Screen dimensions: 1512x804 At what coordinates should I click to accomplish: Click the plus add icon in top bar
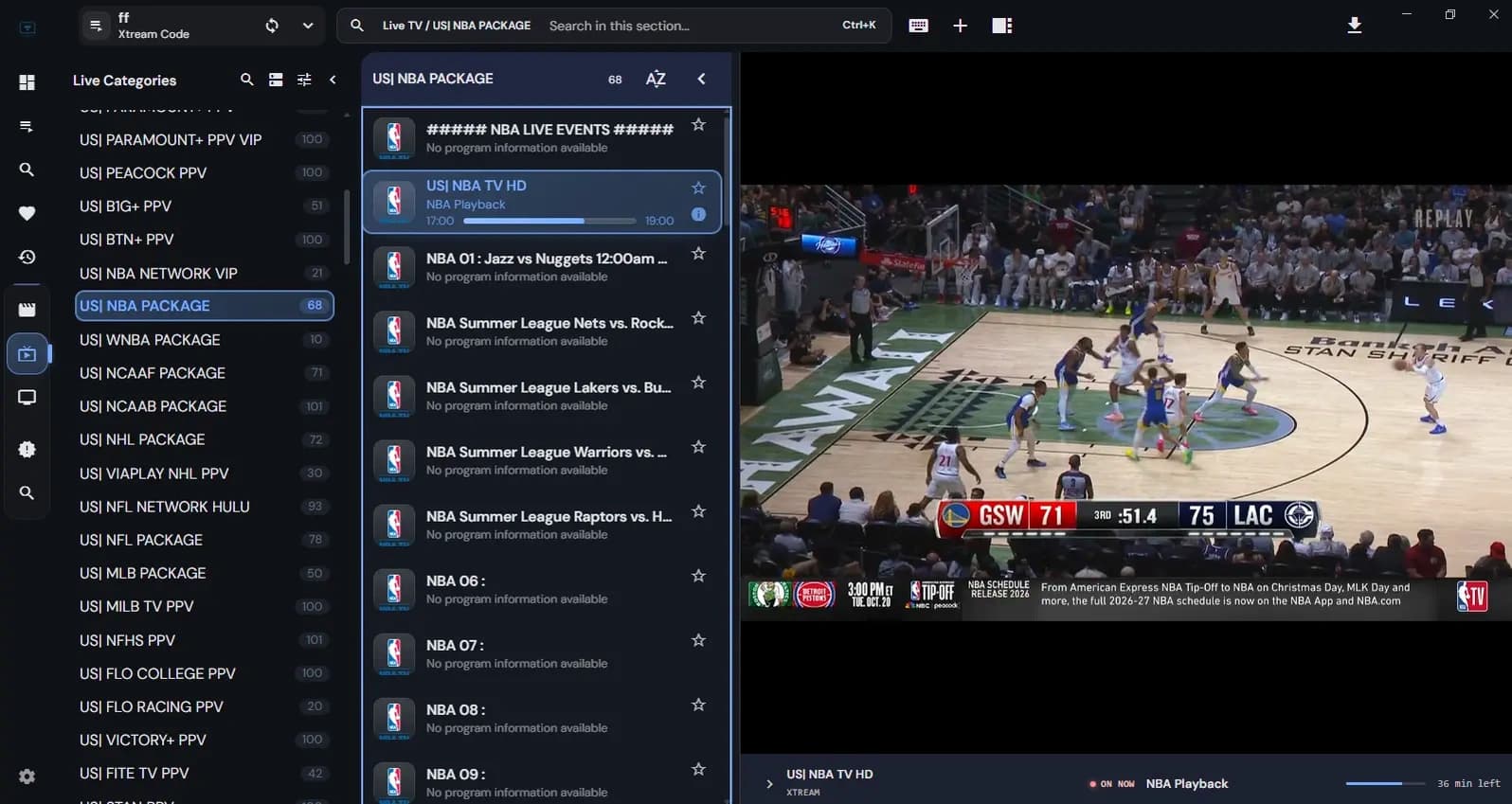(x=960, y=26)
